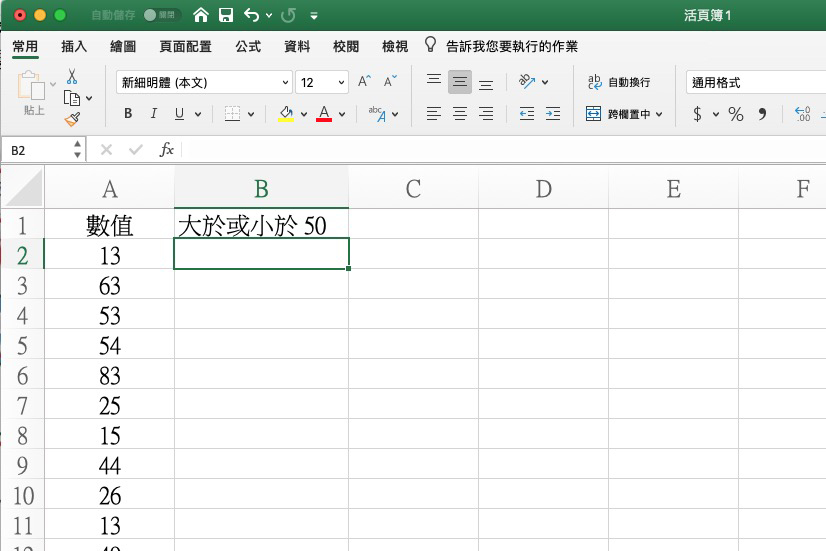The height and width of the screenshot is (551, 826).
Task: Increase font size with larger A icon
Action: [x=364, y=82]
